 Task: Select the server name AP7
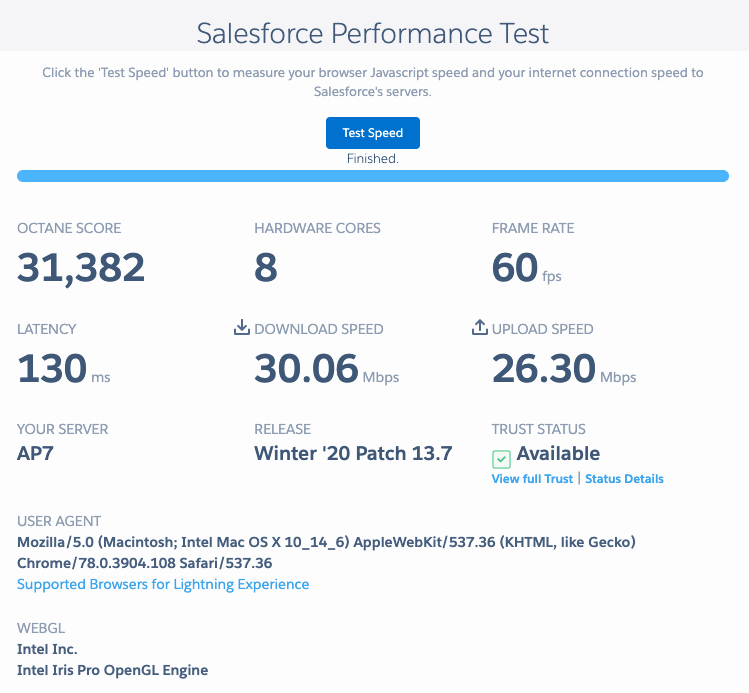(x=35, y=453)
